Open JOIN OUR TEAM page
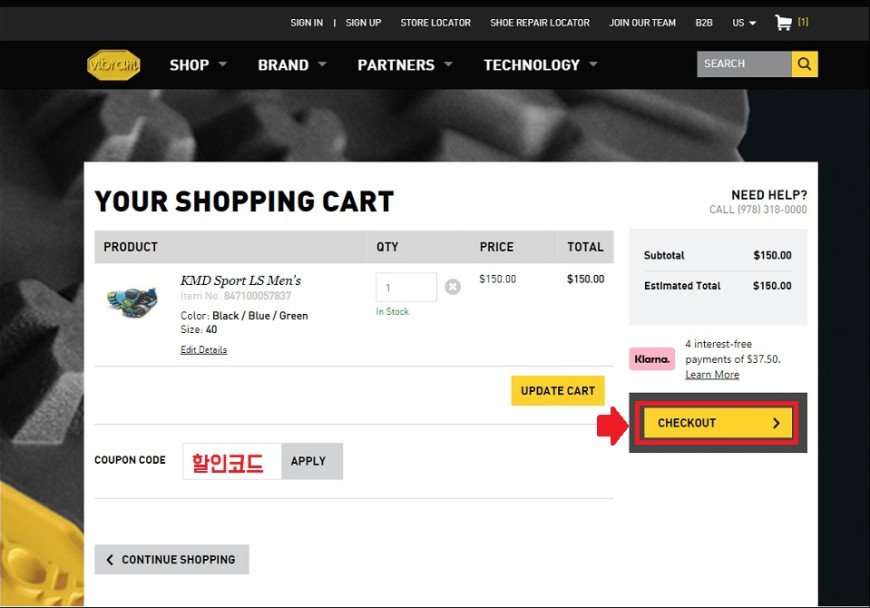Viewport: 870px width, 608px height. [x=643, y=23]
